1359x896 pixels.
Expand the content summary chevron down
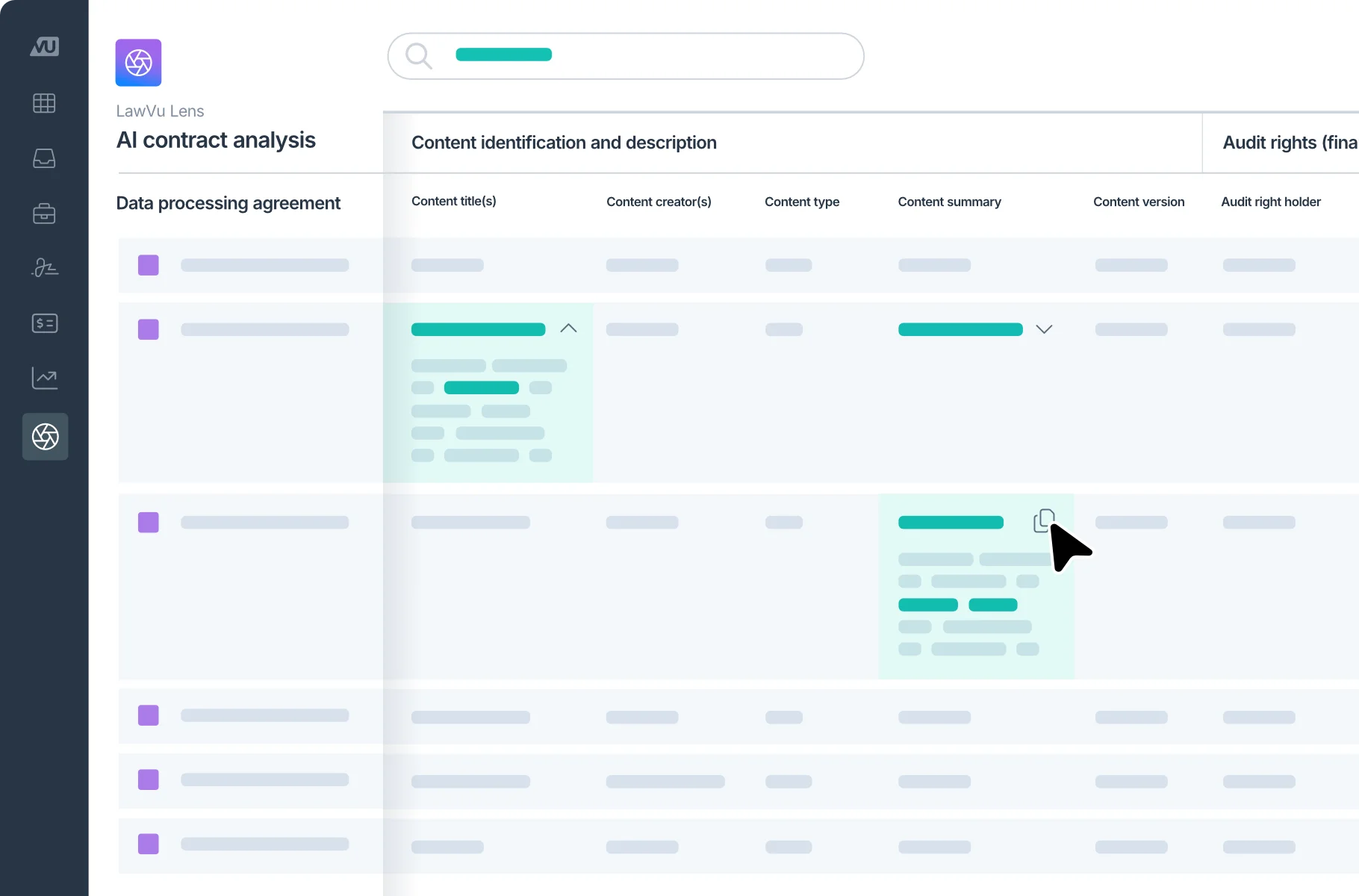[x=1044, y=329]
